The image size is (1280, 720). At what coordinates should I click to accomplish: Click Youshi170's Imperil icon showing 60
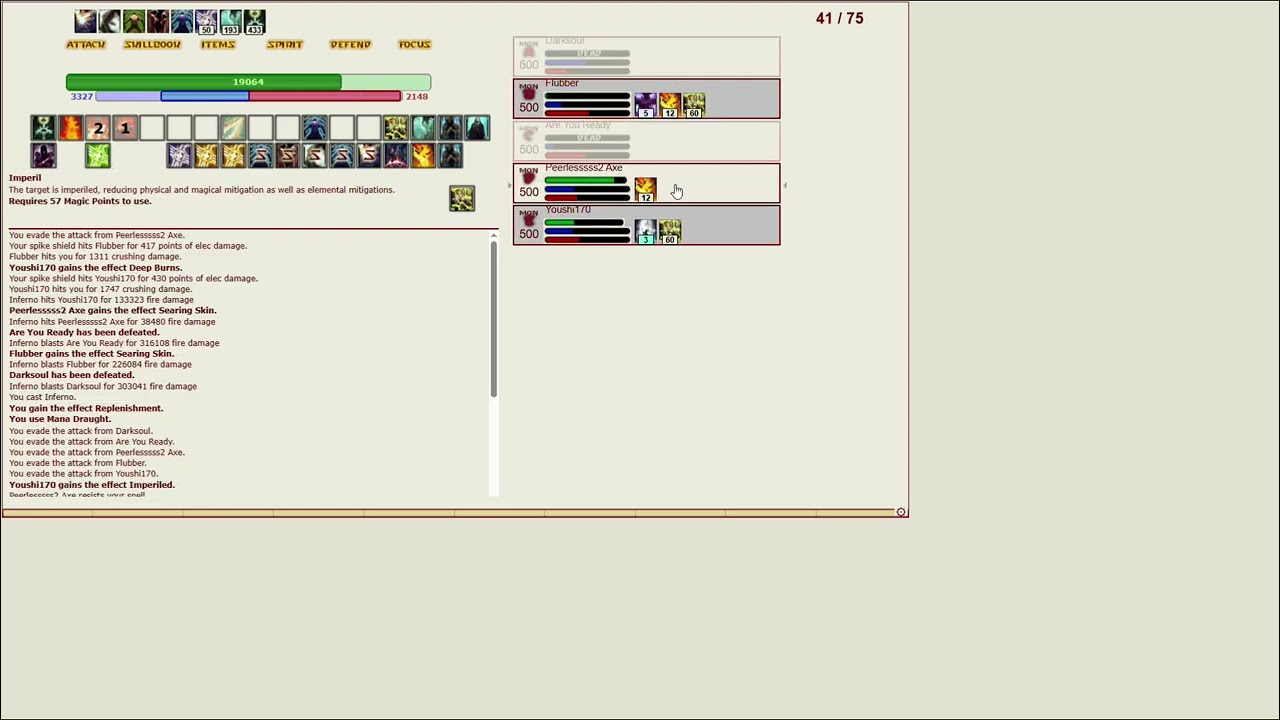click(x=669, y=231)
